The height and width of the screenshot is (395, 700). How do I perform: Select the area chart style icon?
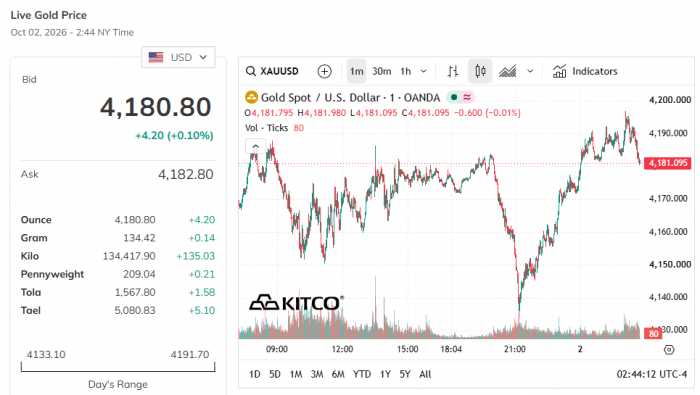(x=508, y=71)
